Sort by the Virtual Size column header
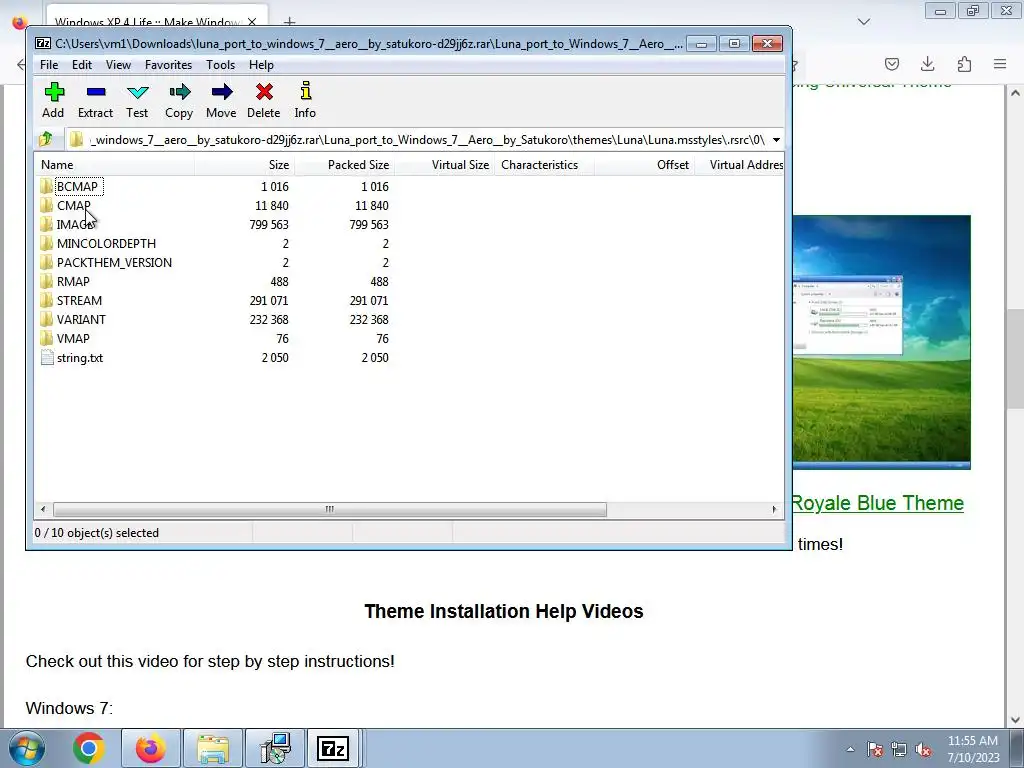Image resolution: width=1024 pixels, height=768 pixels. pyautogui.click(x=444, y=165)
